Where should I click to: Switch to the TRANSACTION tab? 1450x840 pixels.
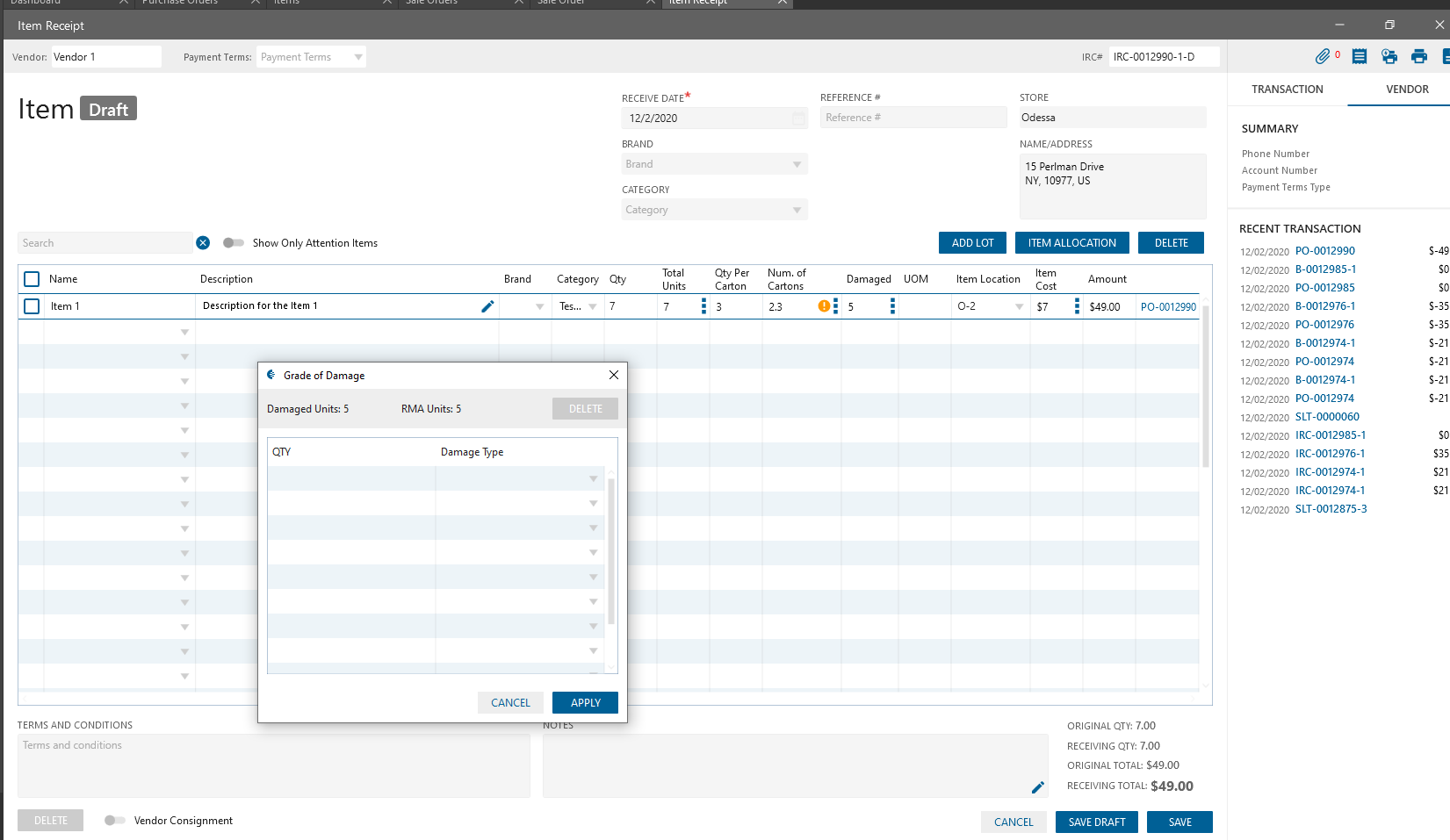coord(1287,90)
